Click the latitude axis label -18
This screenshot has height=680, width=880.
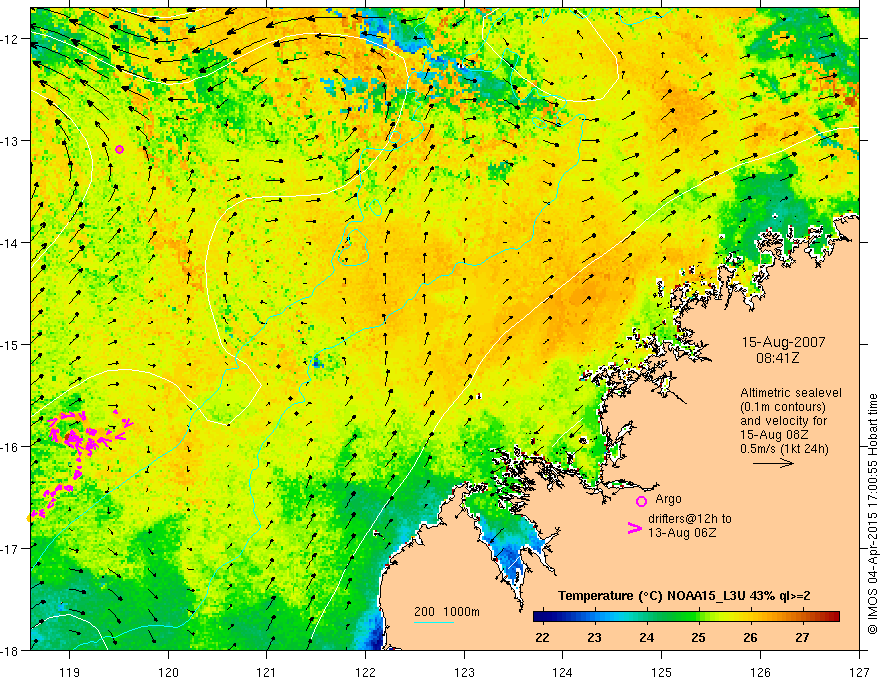click(11, 650)
